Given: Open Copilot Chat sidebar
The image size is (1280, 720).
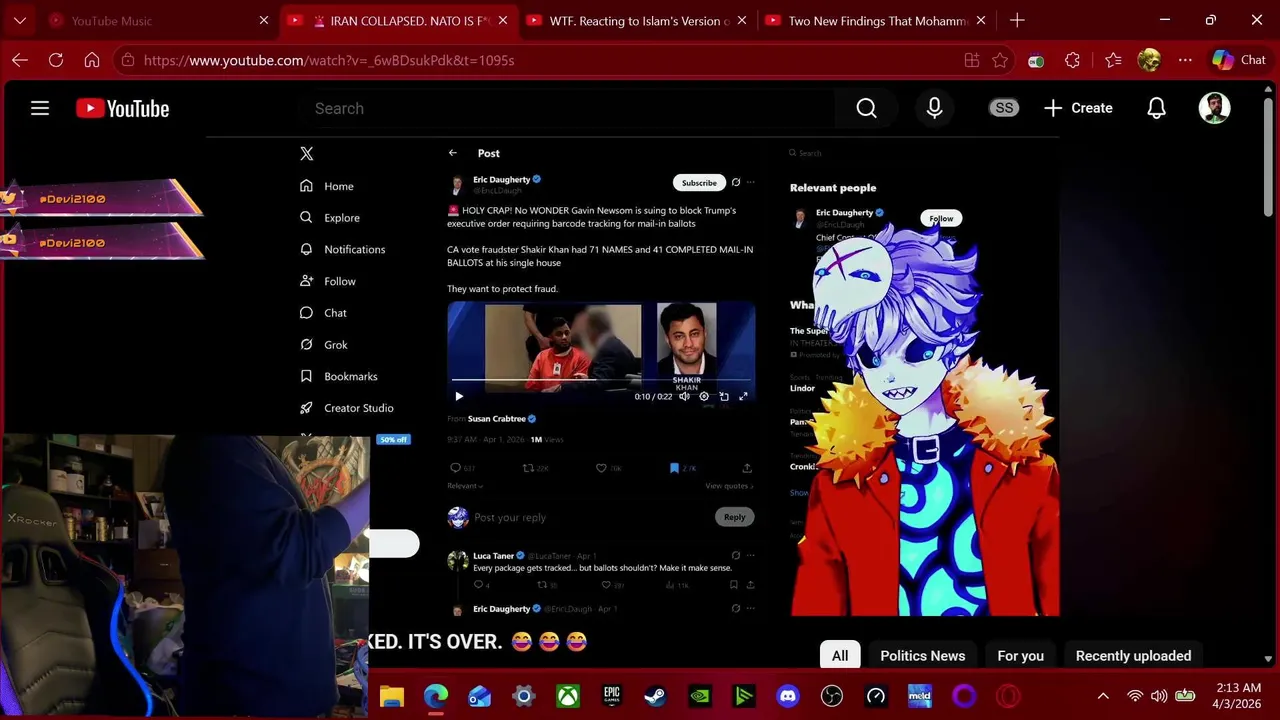Looking at the screenshot, I should [x=1239, y=60].
